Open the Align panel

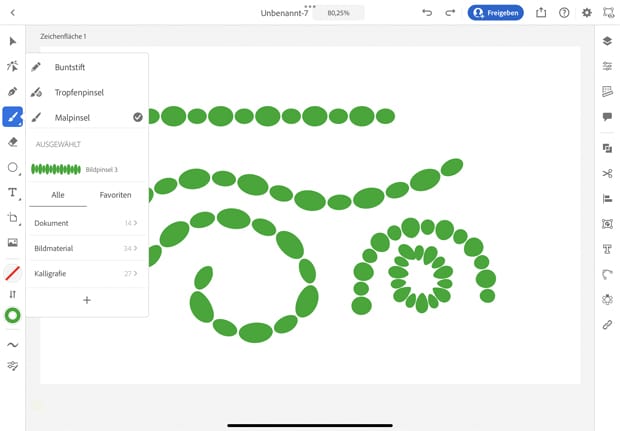[x=607, y=198]
